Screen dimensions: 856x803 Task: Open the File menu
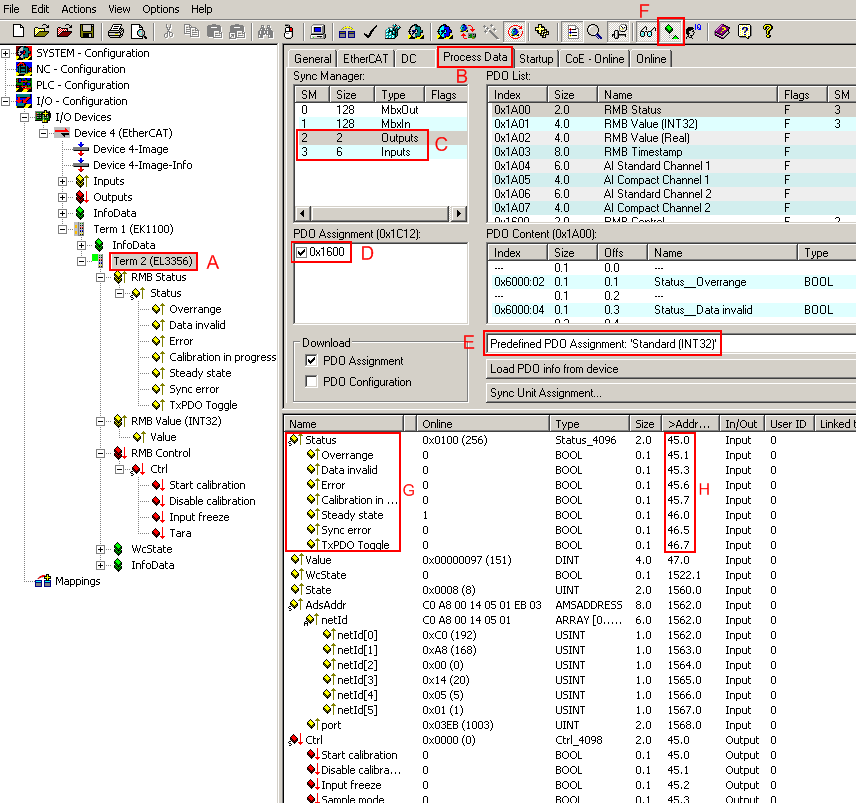[11, 9]
